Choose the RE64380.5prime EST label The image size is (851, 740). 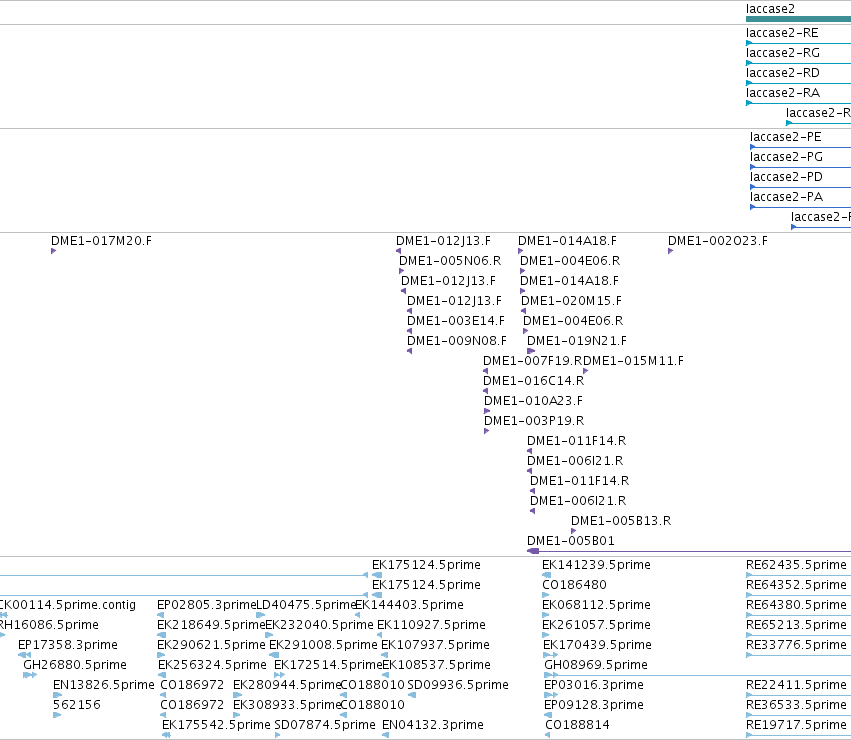[x=796, y=605]
